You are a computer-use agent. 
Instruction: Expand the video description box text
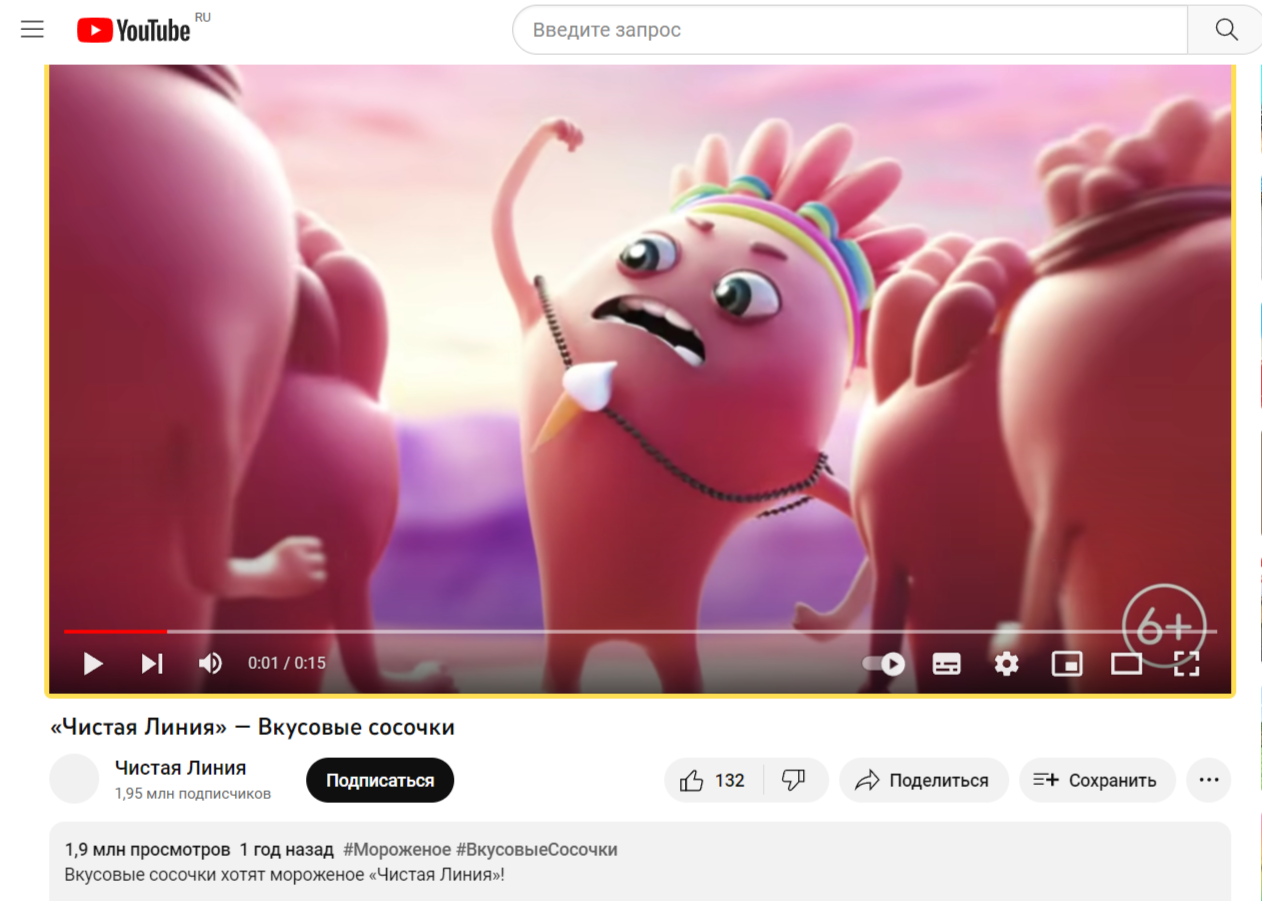point(640,862)
